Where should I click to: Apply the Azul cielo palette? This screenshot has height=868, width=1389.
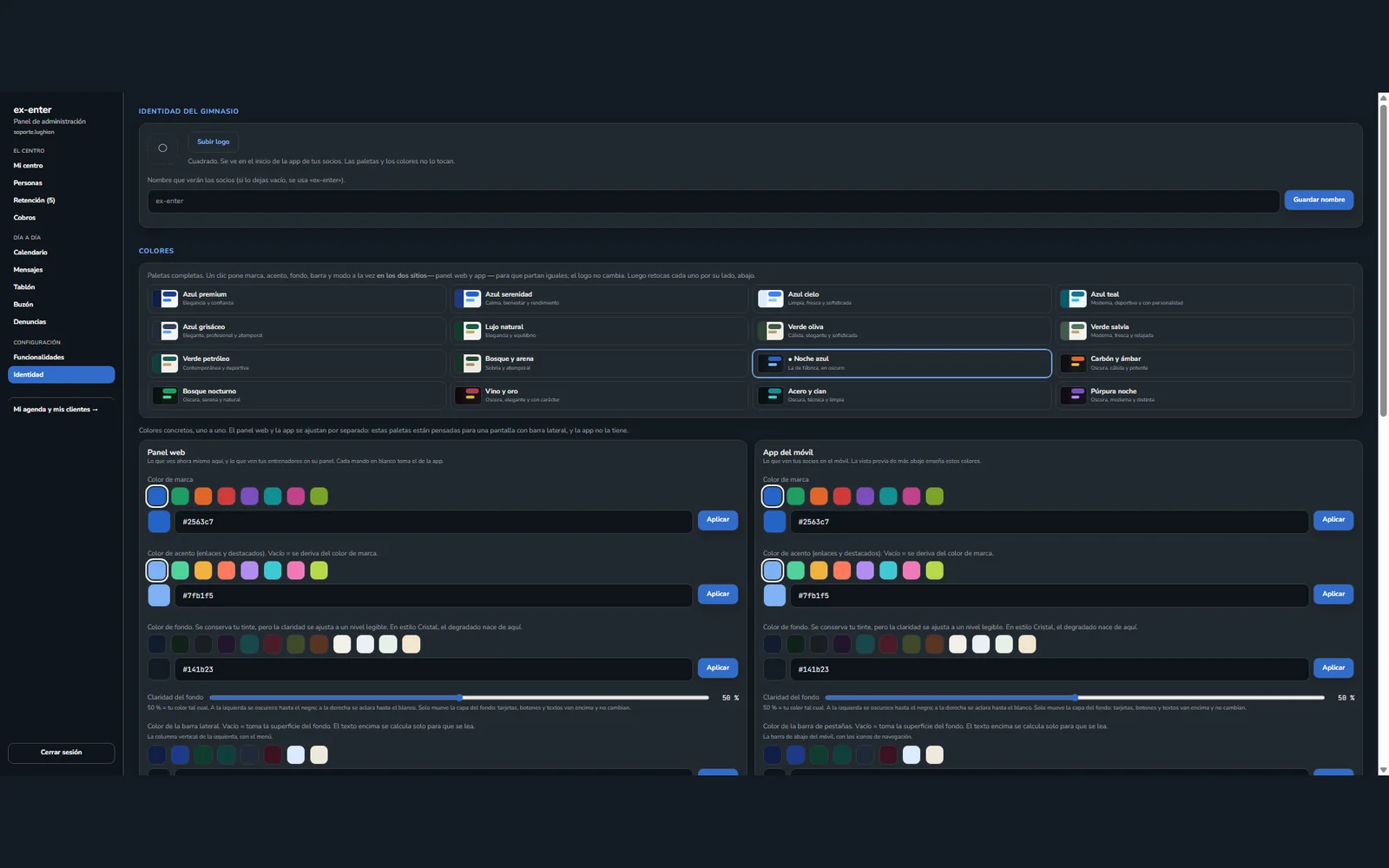click(902, 299)
